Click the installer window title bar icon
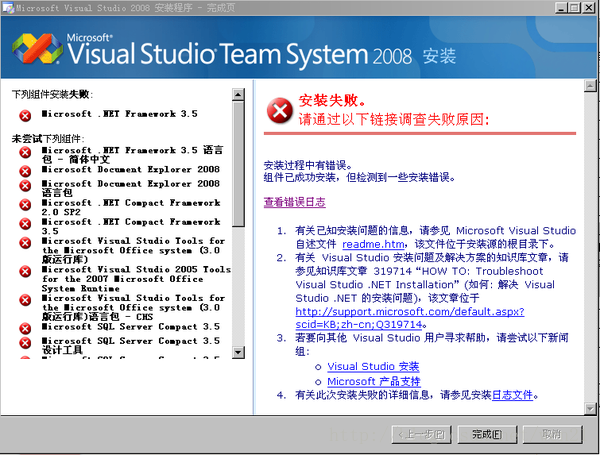The height and width of the screenshot is (455, 600). (8, 8)
